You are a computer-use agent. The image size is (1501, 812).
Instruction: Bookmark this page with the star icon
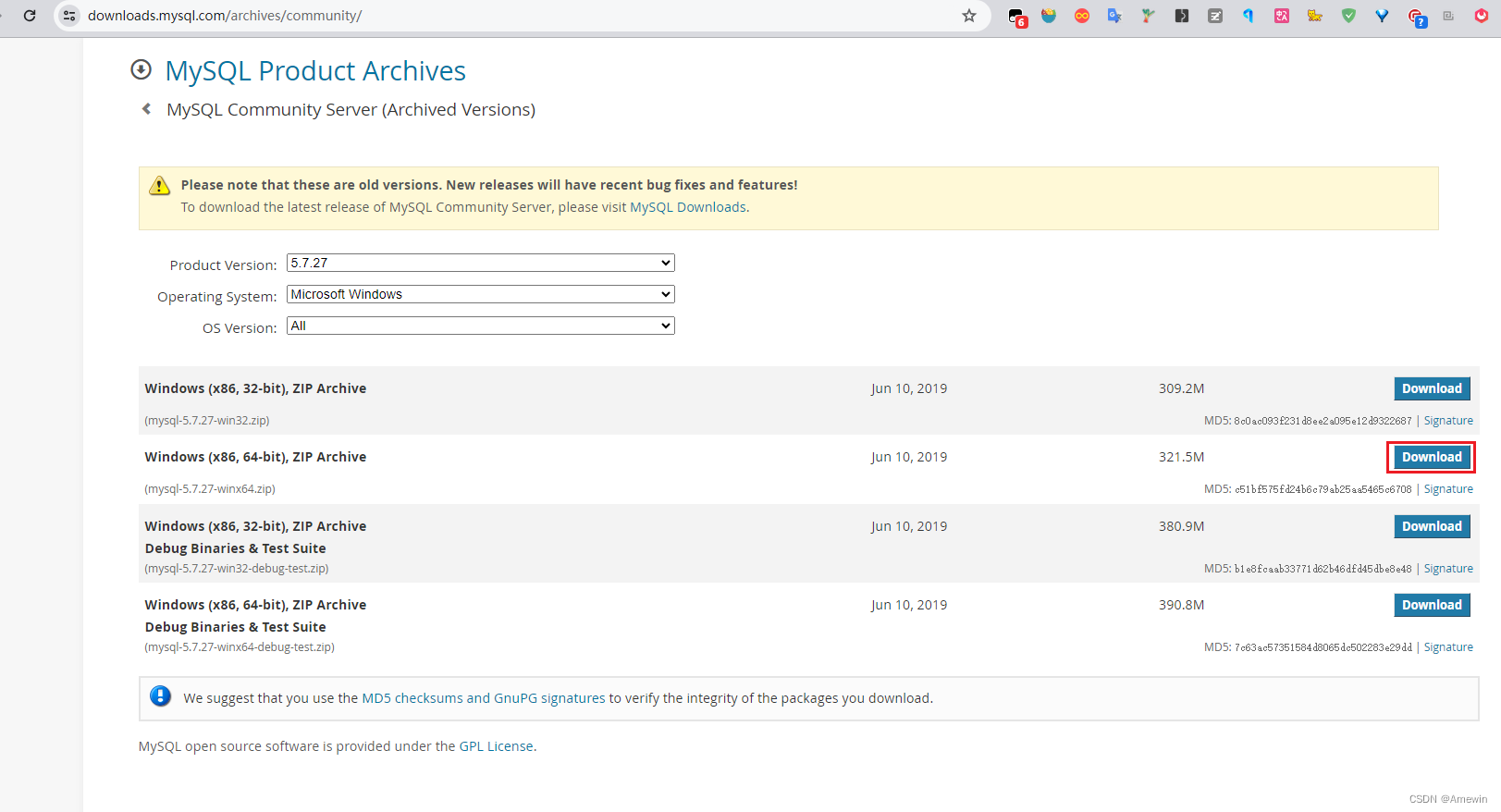[969, 16]
